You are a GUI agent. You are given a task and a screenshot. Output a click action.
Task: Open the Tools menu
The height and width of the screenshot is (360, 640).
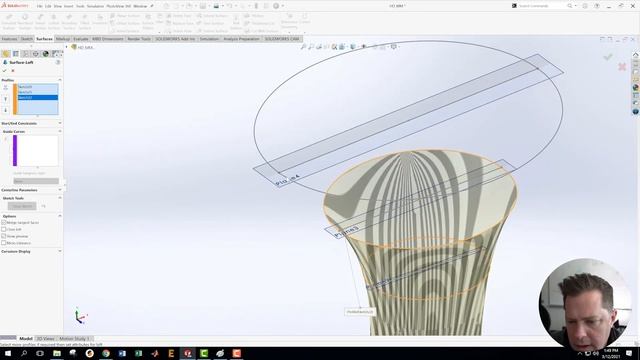tap(80, 6)
